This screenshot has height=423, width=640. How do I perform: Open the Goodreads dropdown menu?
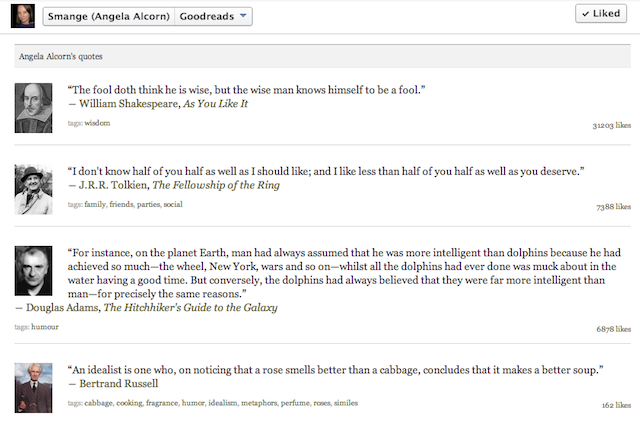[x=213, y=16]
